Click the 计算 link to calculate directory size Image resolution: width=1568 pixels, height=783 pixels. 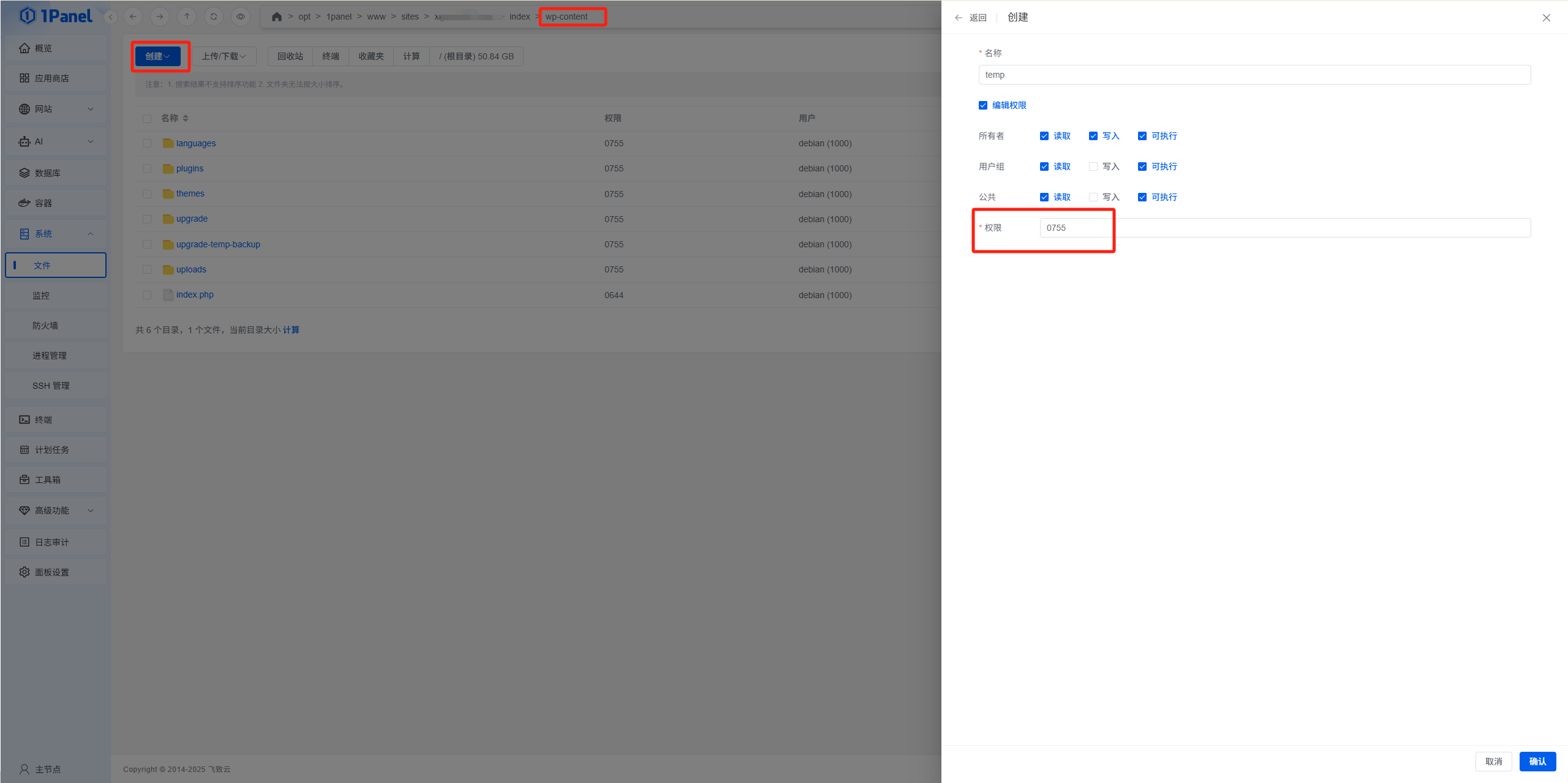click(x=293, y=329)
